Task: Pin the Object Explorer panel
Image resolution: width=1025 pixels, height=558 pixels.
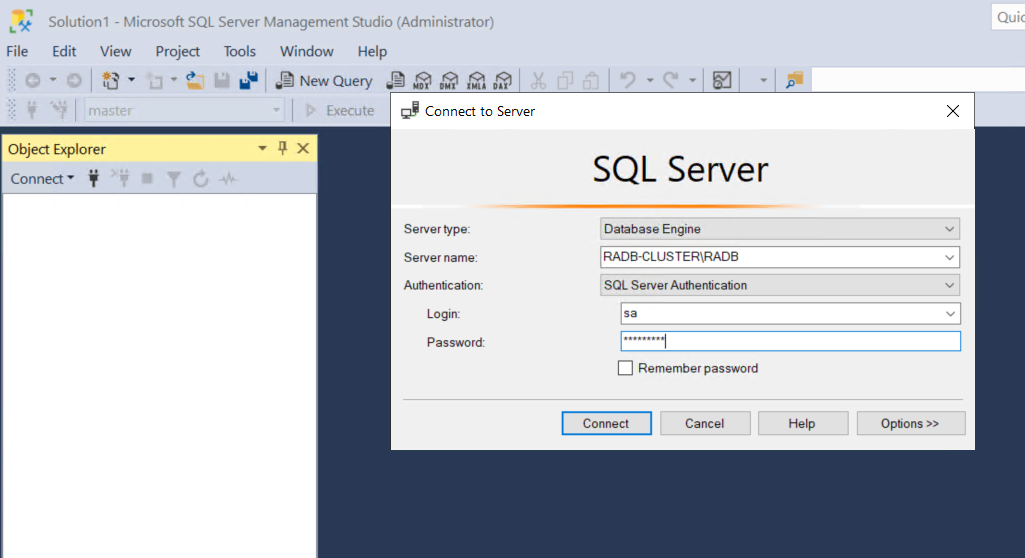Action: 282,148
